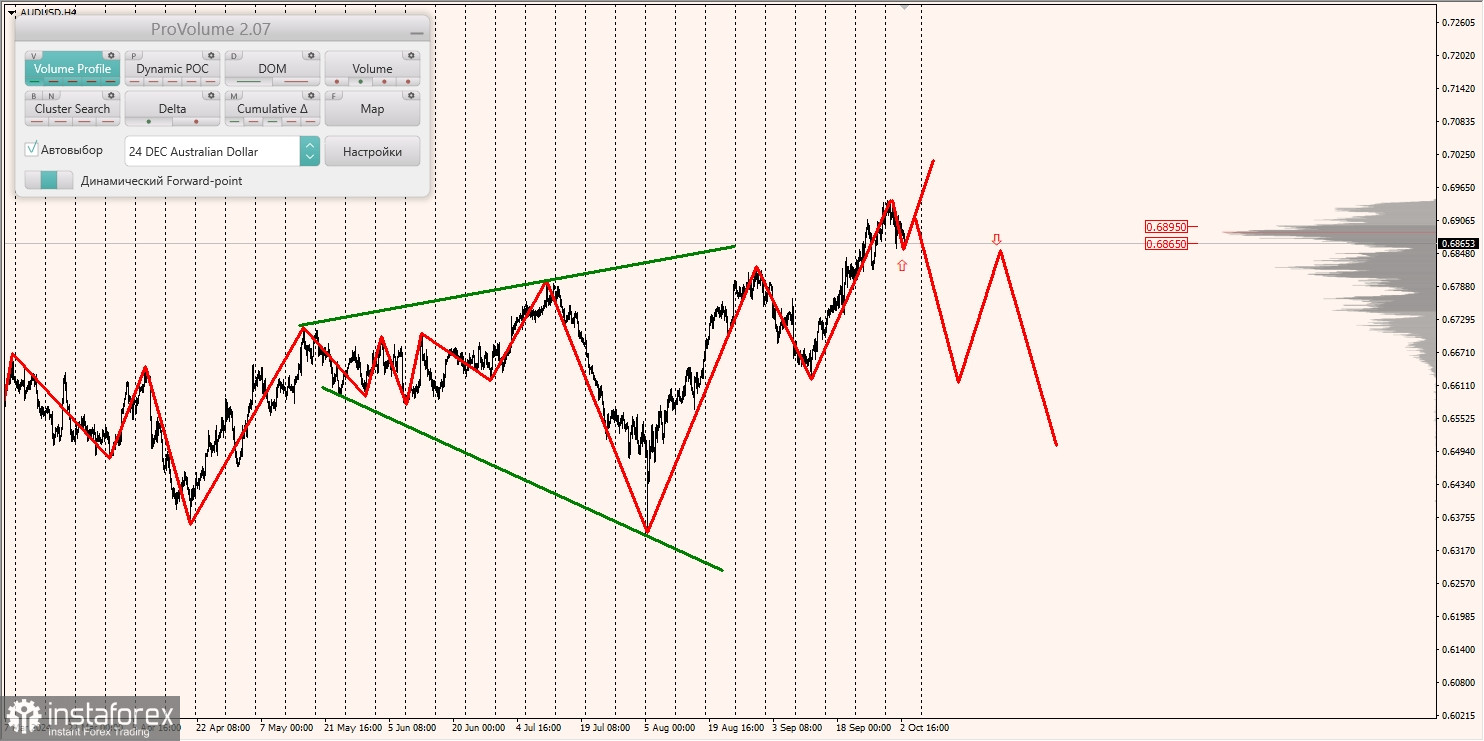Toggle the Delta indicator

point(172,109)
